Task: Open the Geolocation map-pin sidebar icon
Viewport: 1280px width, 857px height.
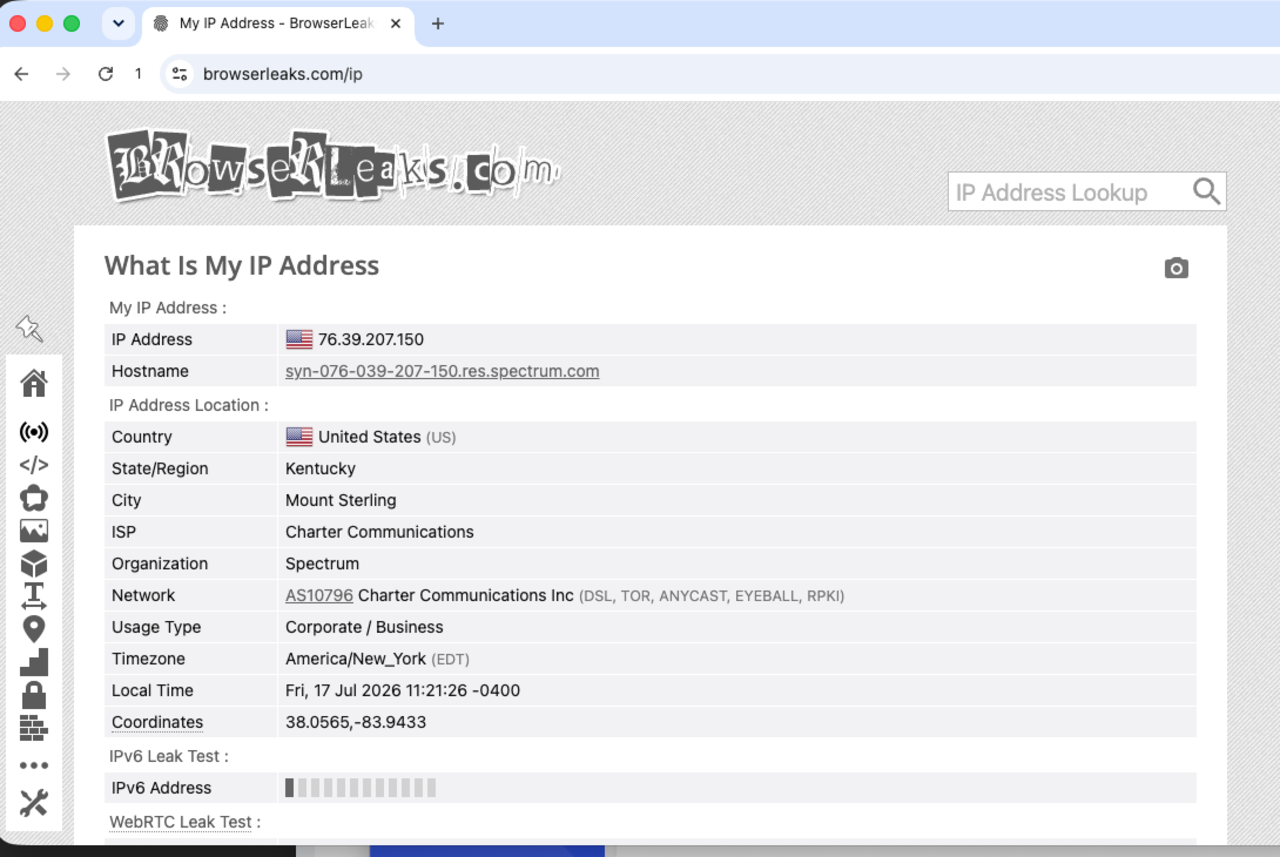Action: 34,629
